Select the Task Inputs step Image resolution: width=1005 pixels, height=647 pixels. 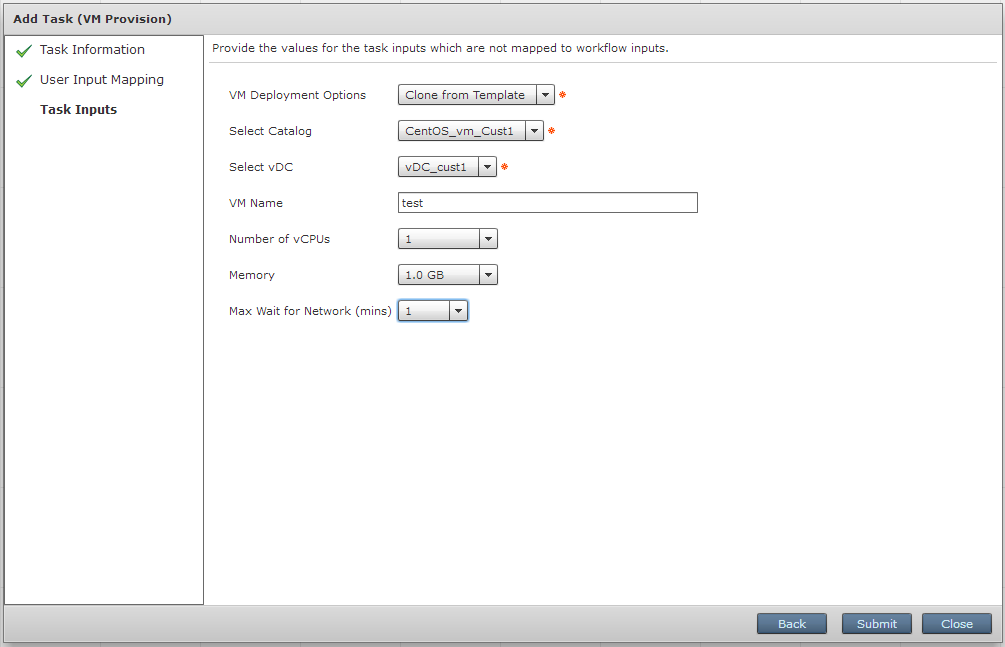(x=78, y=109)
